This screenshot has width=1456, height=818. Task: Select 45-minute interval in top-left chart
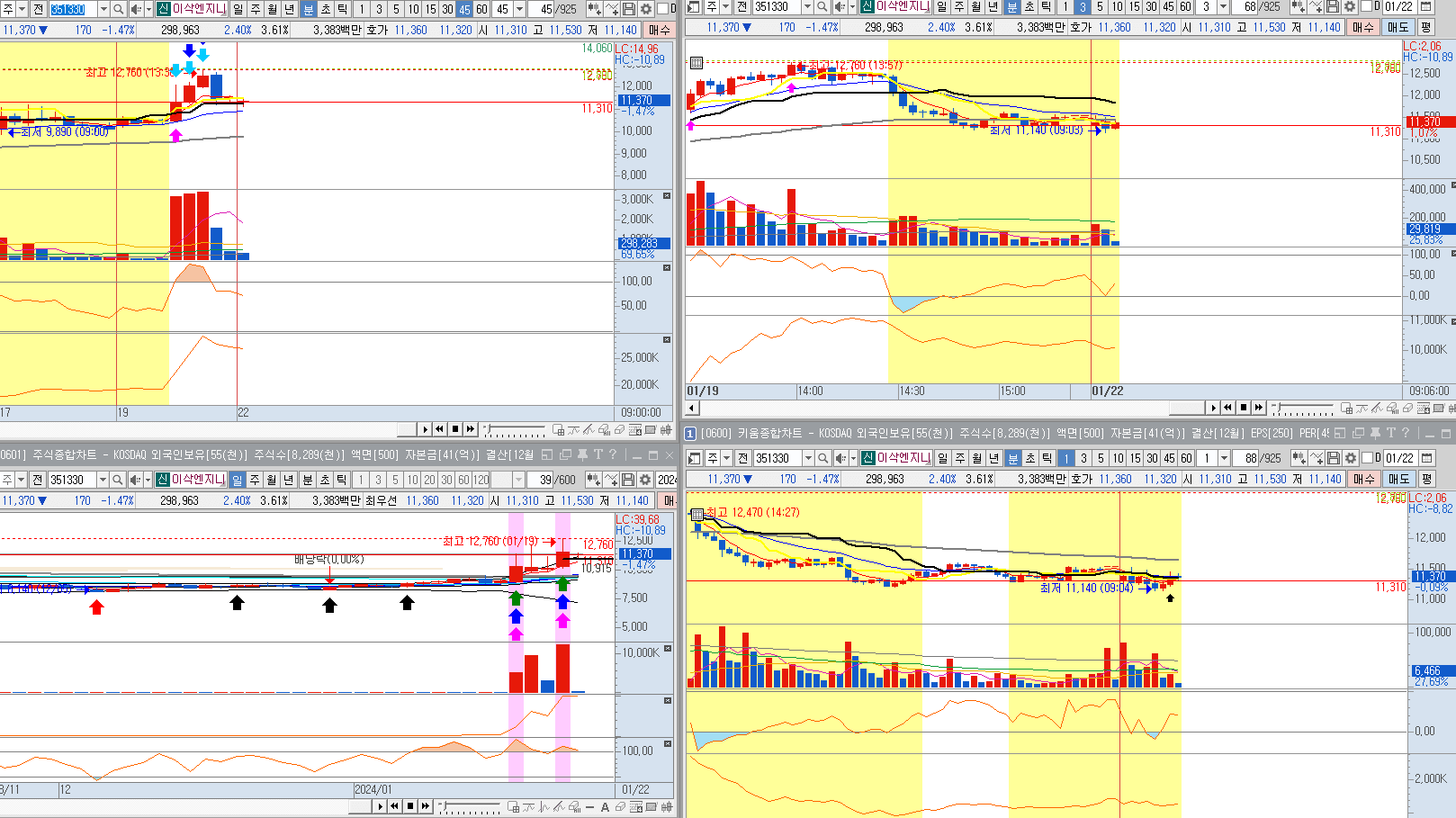[x=464, y=9]
